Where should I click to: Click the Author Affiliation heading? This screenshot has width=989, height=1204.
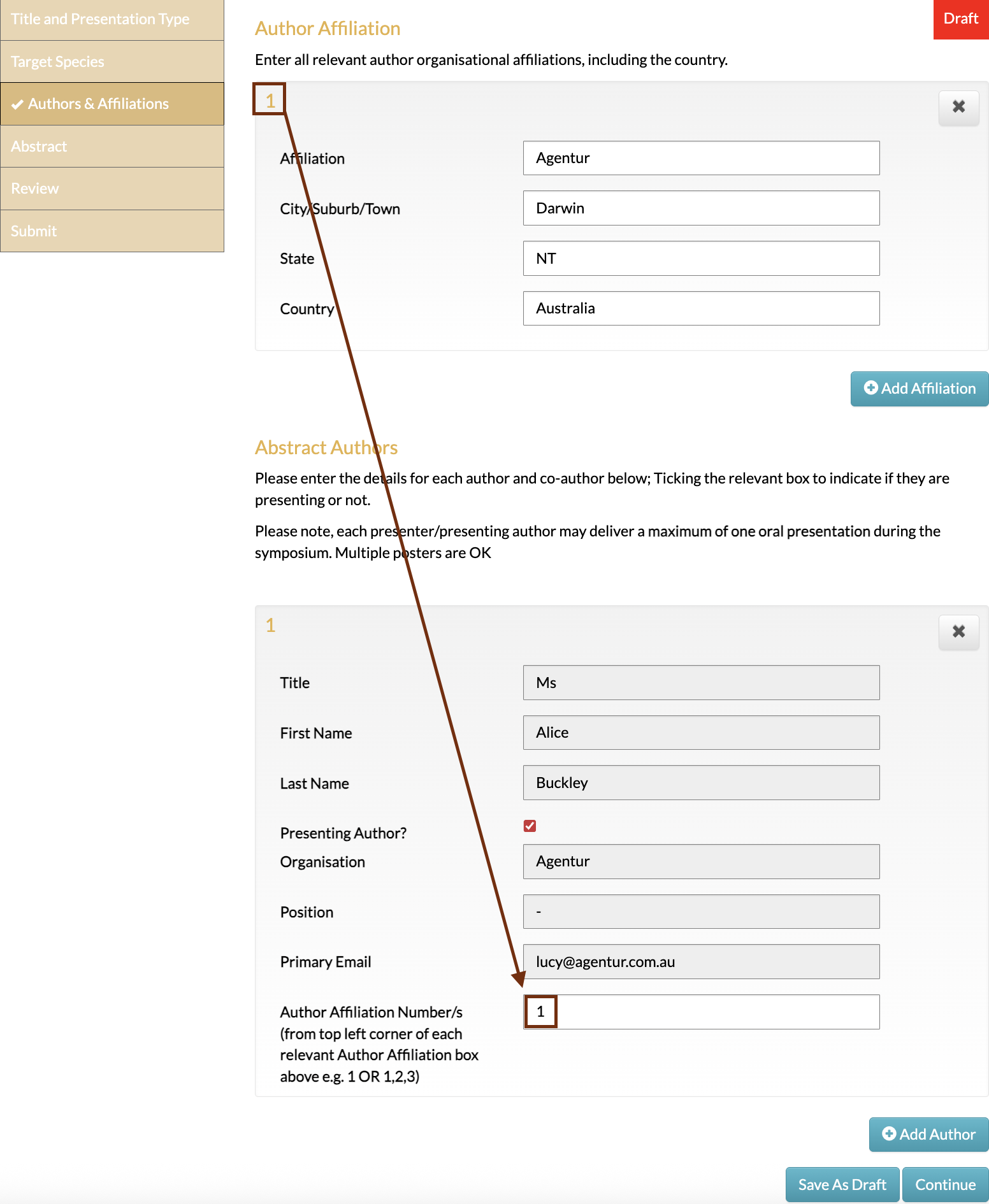(x=328, y=29)
